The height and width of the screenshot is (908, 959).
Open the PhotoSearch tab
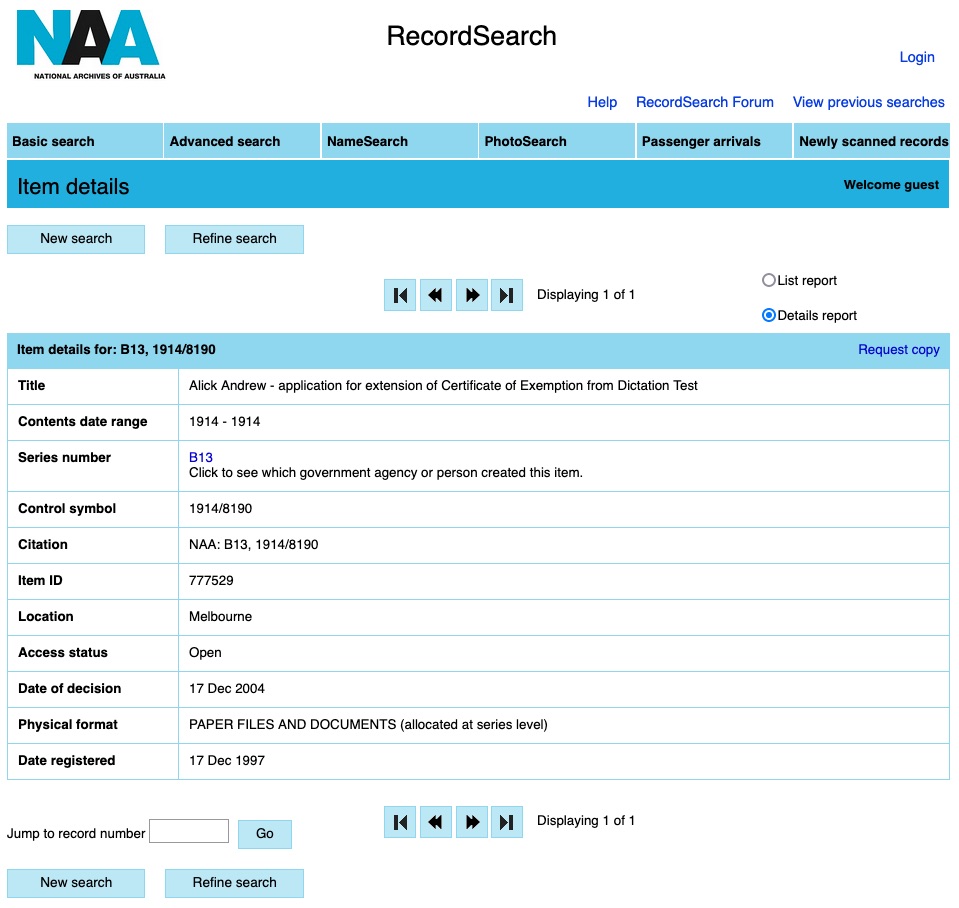pos(557,141)
